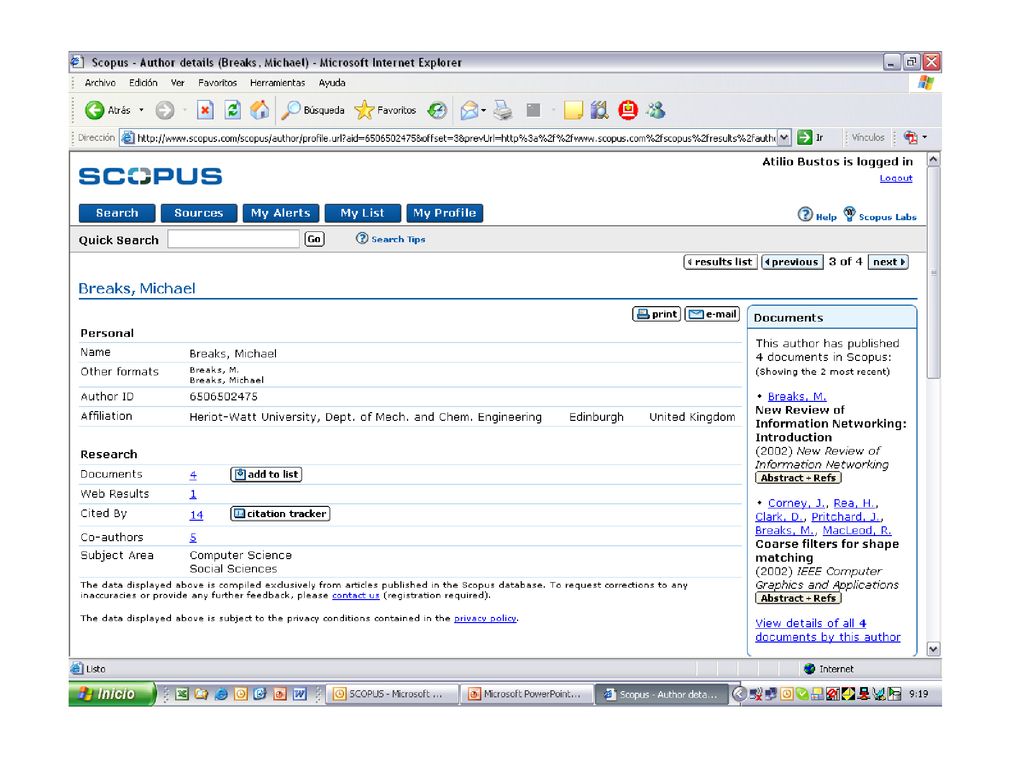1024x768 pixels.
Task: Follow the contact us link
Action: pos(355,596)
